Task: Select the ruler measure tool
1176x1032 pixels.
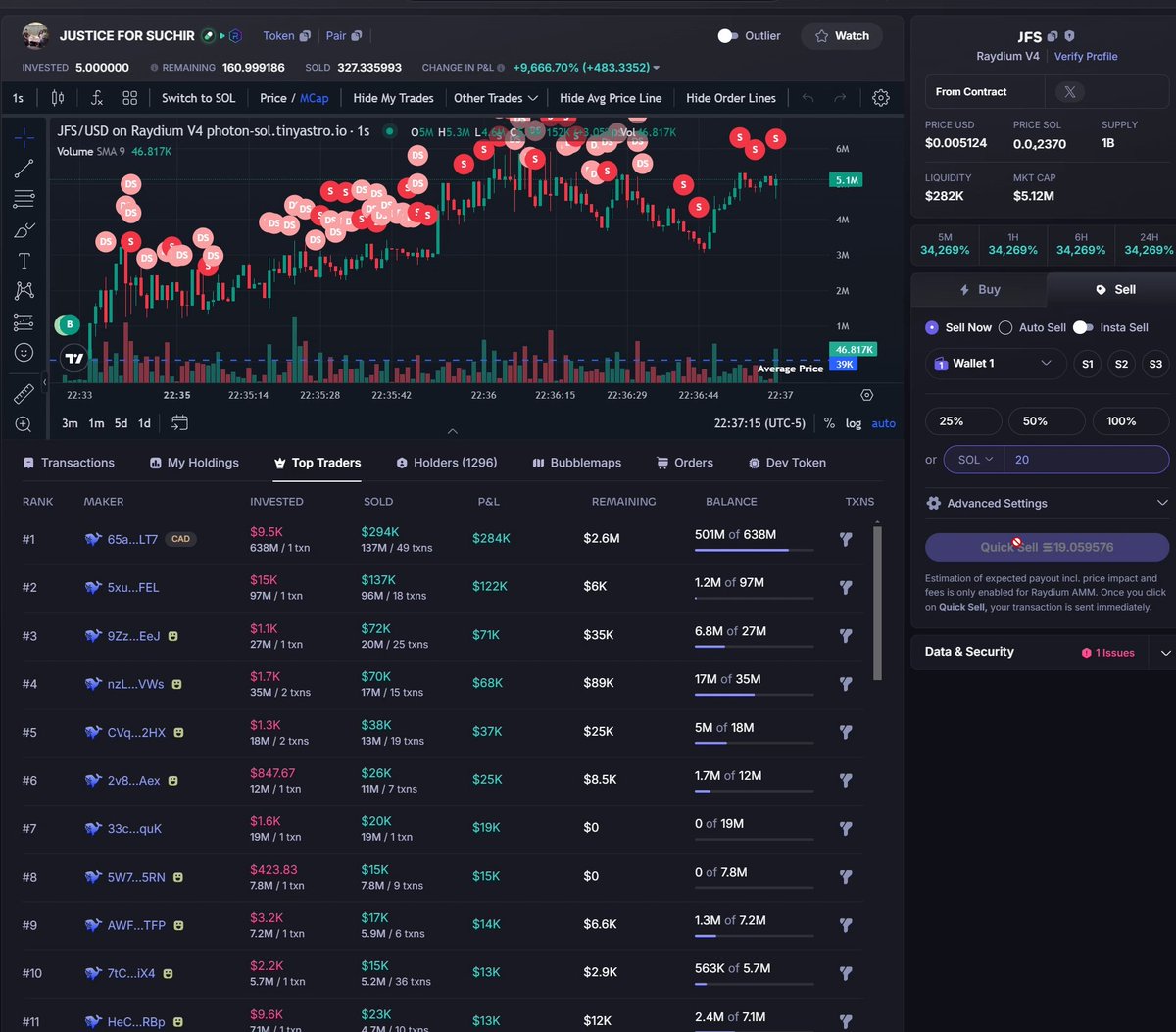Action: (24, 393)
